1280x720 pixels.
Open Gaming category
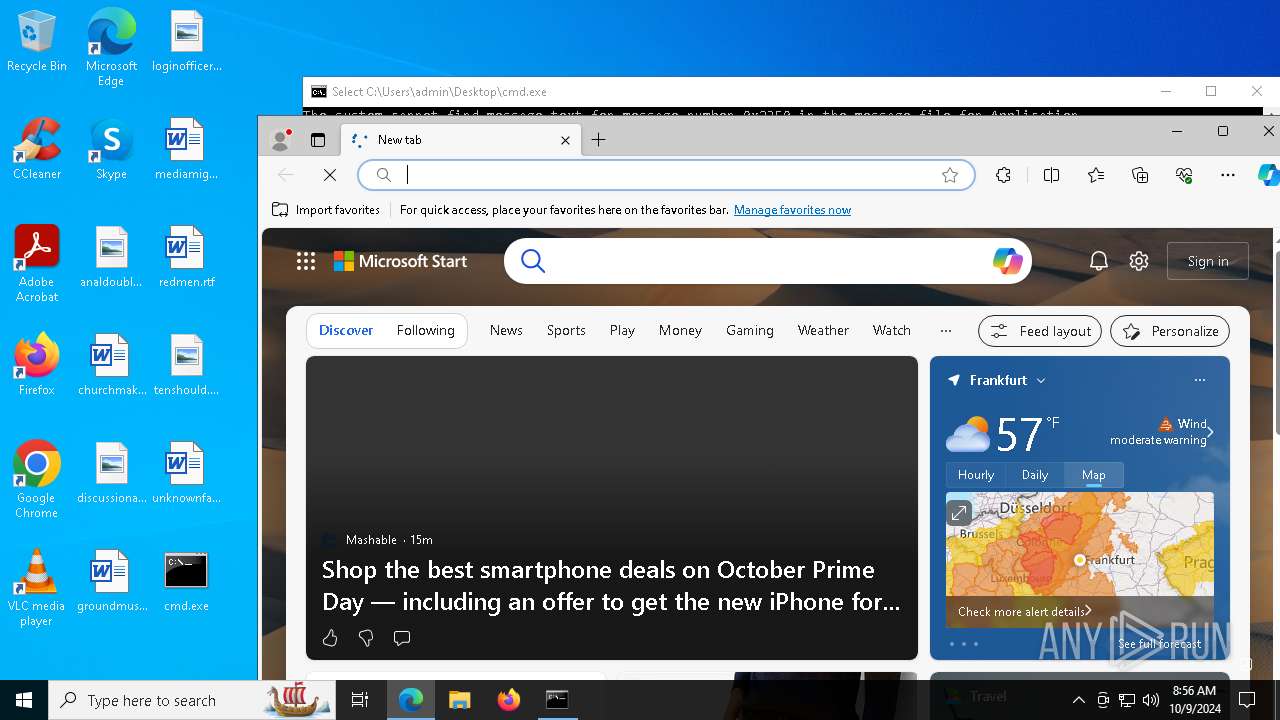(x=750, y=330)
